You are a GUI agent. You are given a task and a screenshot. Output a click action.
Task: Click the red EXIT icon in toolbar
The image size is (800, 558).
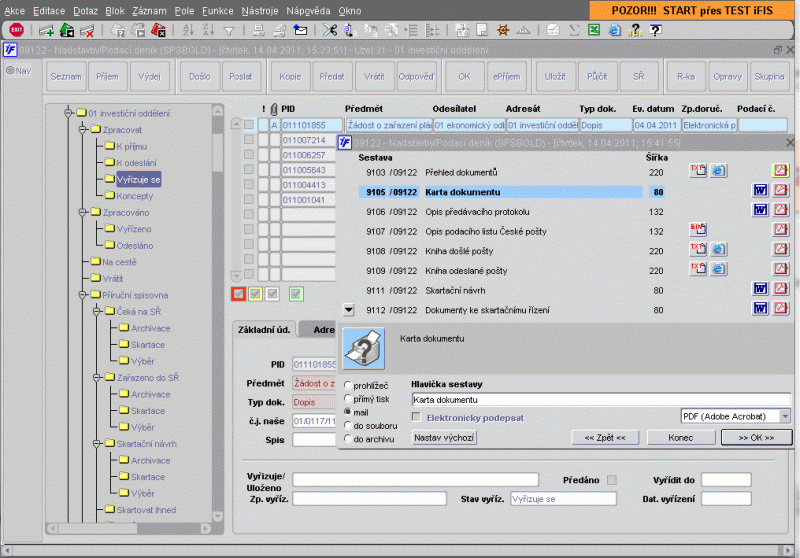point(16,30)
